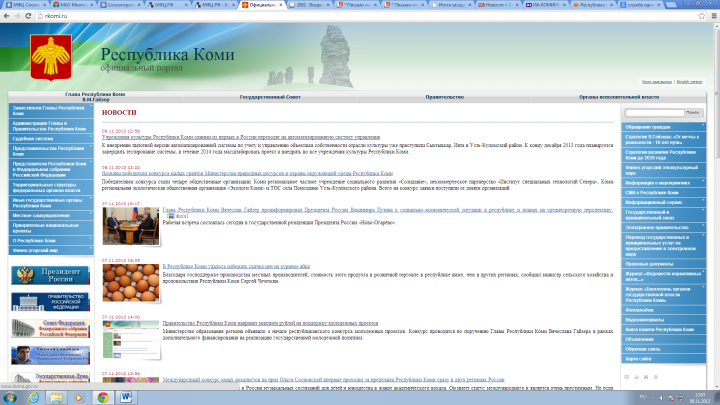Open Internet Explorer from taskbar
The image size is (720, 405).
click(x=34, y=398)
